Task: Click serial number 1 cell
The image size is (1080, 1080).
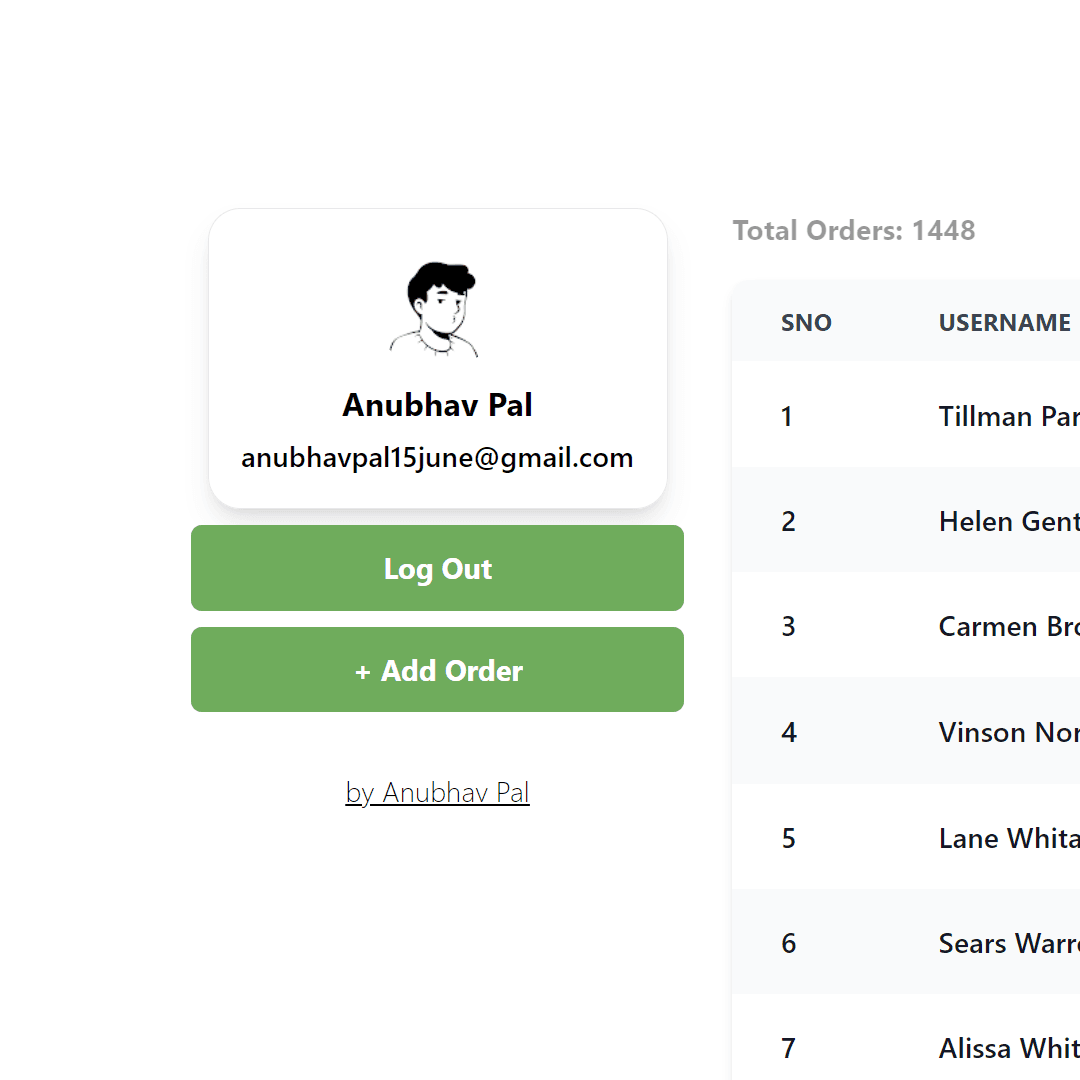Action: (x=787, y=417)
